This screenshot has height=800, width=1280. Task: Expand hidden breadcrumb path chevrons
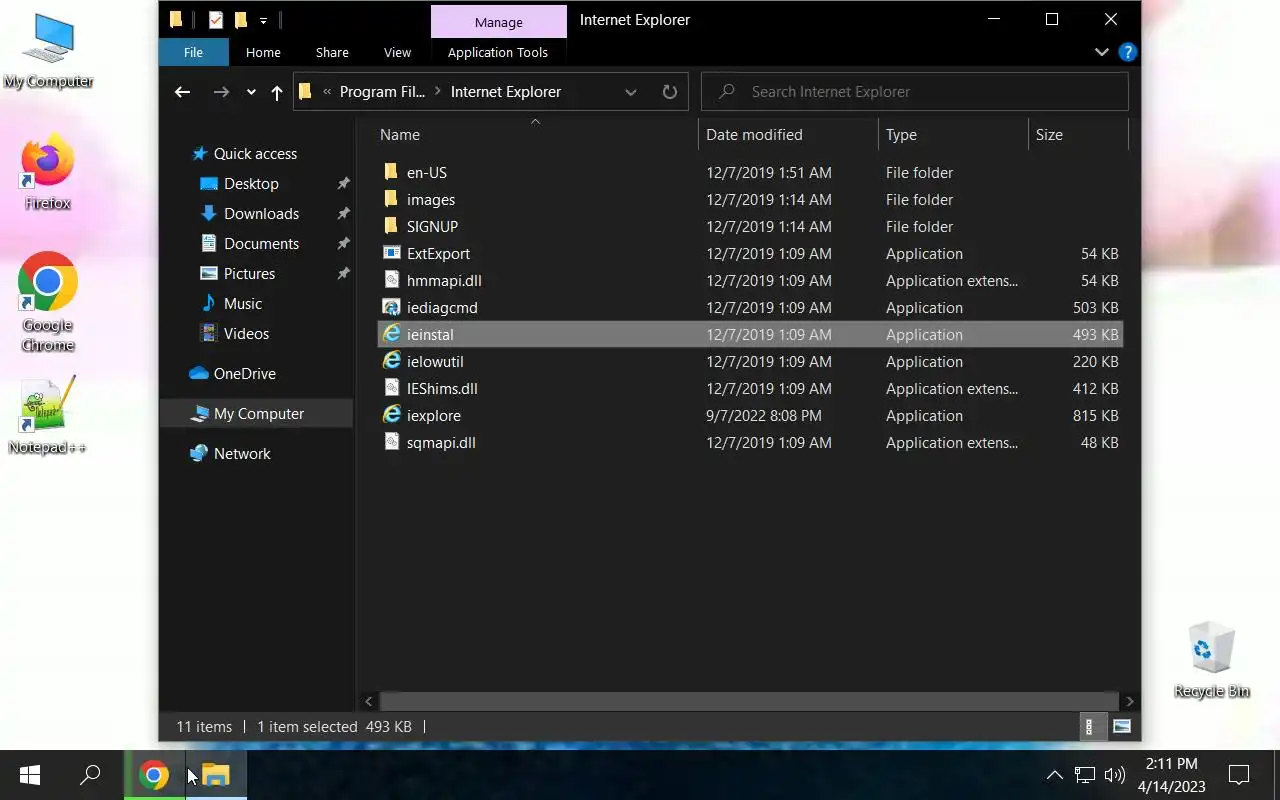327,92
